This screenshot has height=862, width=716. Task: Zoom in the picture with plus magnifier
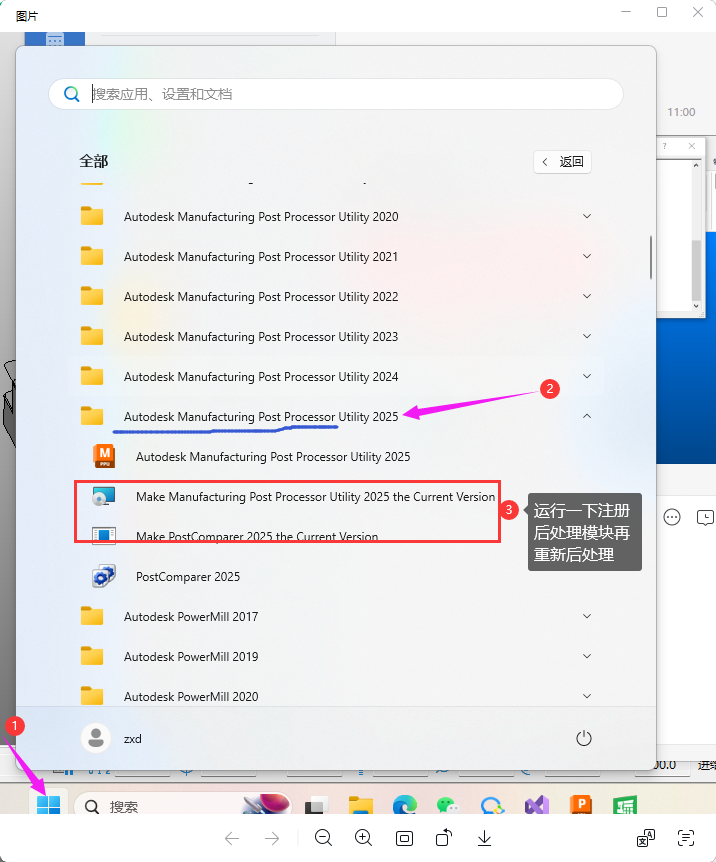[363, 838]
